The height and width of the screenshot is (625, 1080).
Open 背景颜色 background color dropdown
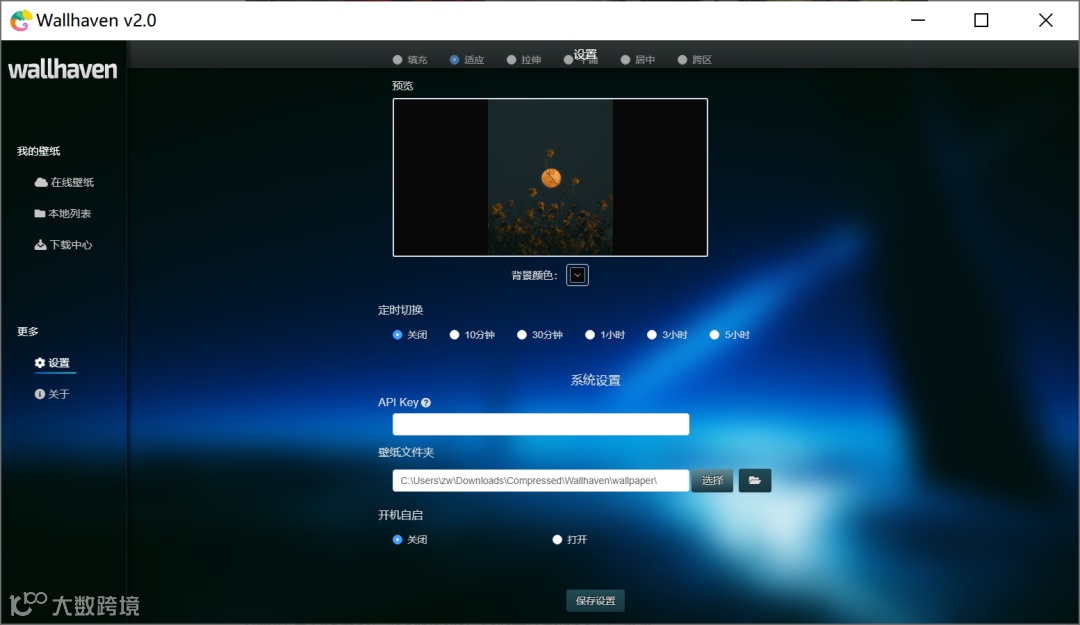click(577, 275)
